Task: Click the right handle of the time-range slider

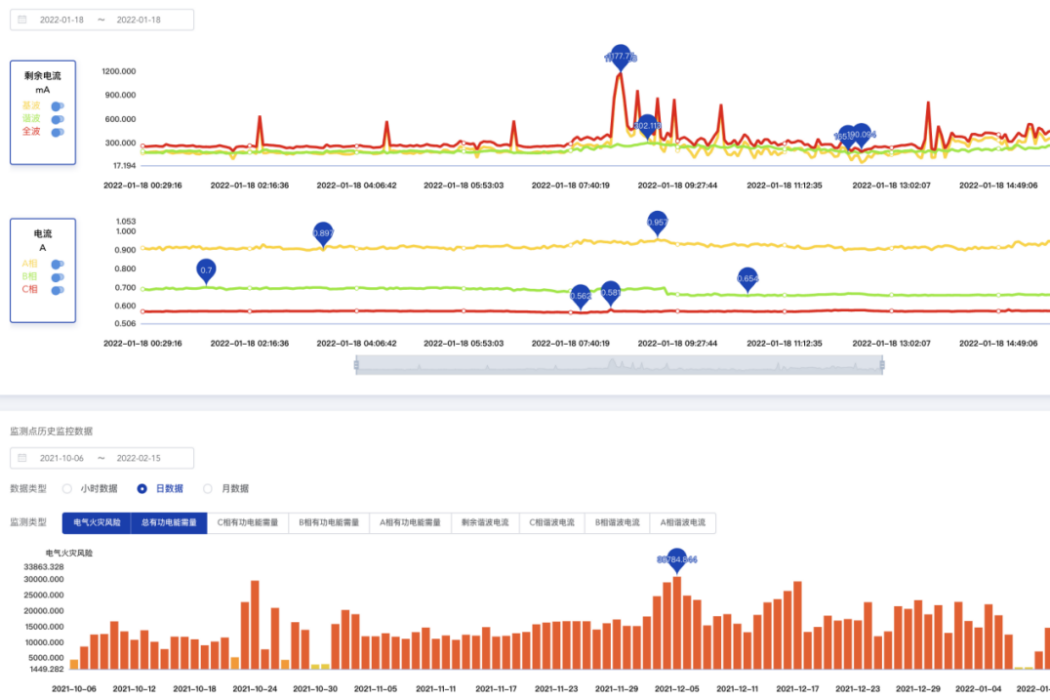Action: [882, 364]
